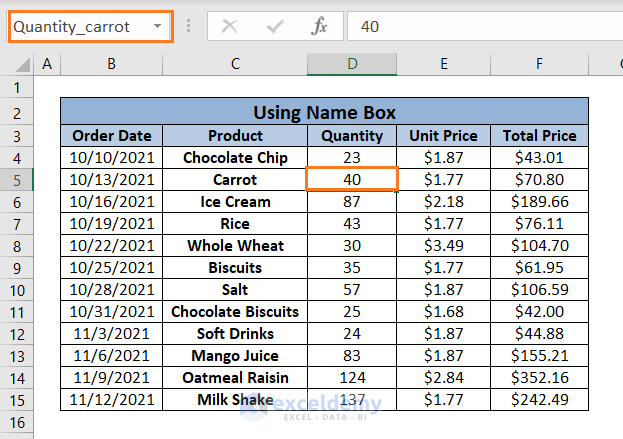
Task: Click the formula bar resize dots handle
Action: coord(189,27)
